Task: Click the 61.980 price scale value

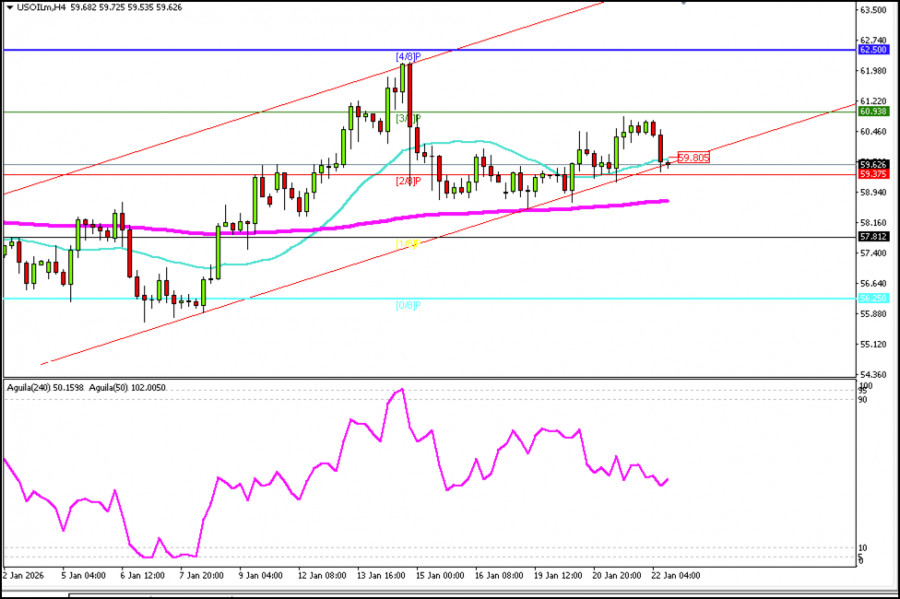Action: [x=873, y=71]
